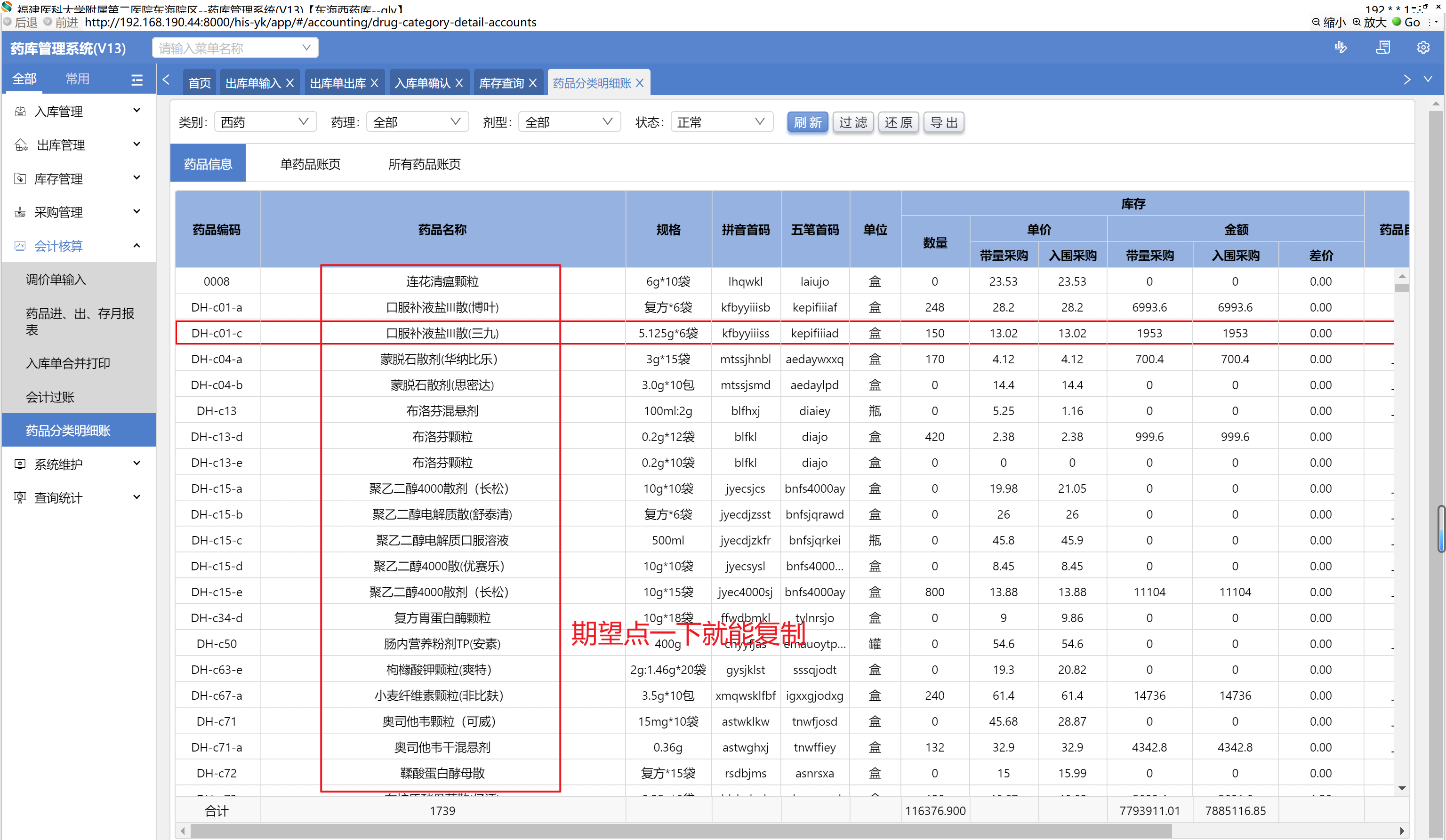The width and height of the screenshot is (1446, 840).
Task: Switch to the 单药品账页 tab
Action: click(310, 165)
